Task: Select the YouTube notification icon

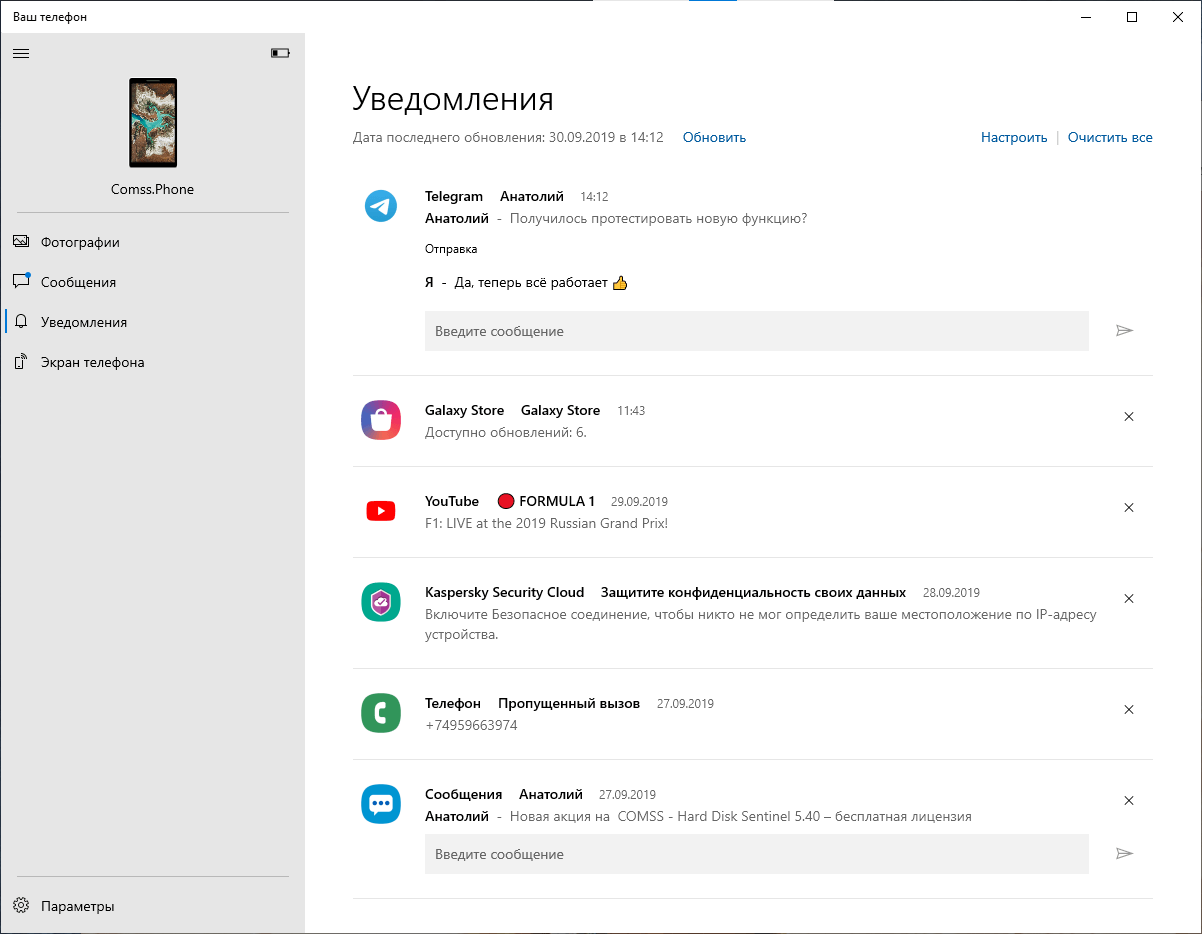Action: [381, 511]
